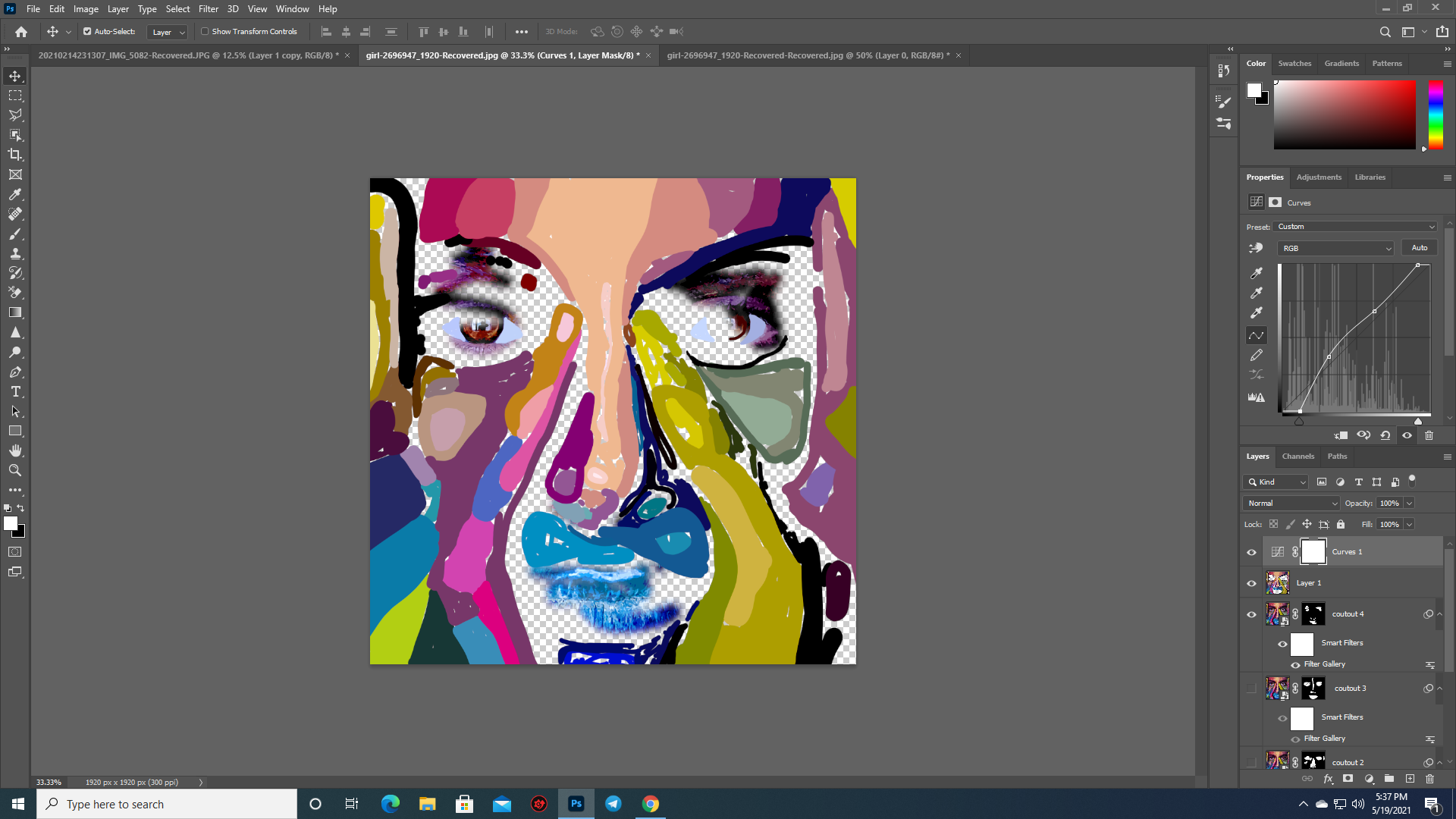Open the Filter menu

(209, 9)
